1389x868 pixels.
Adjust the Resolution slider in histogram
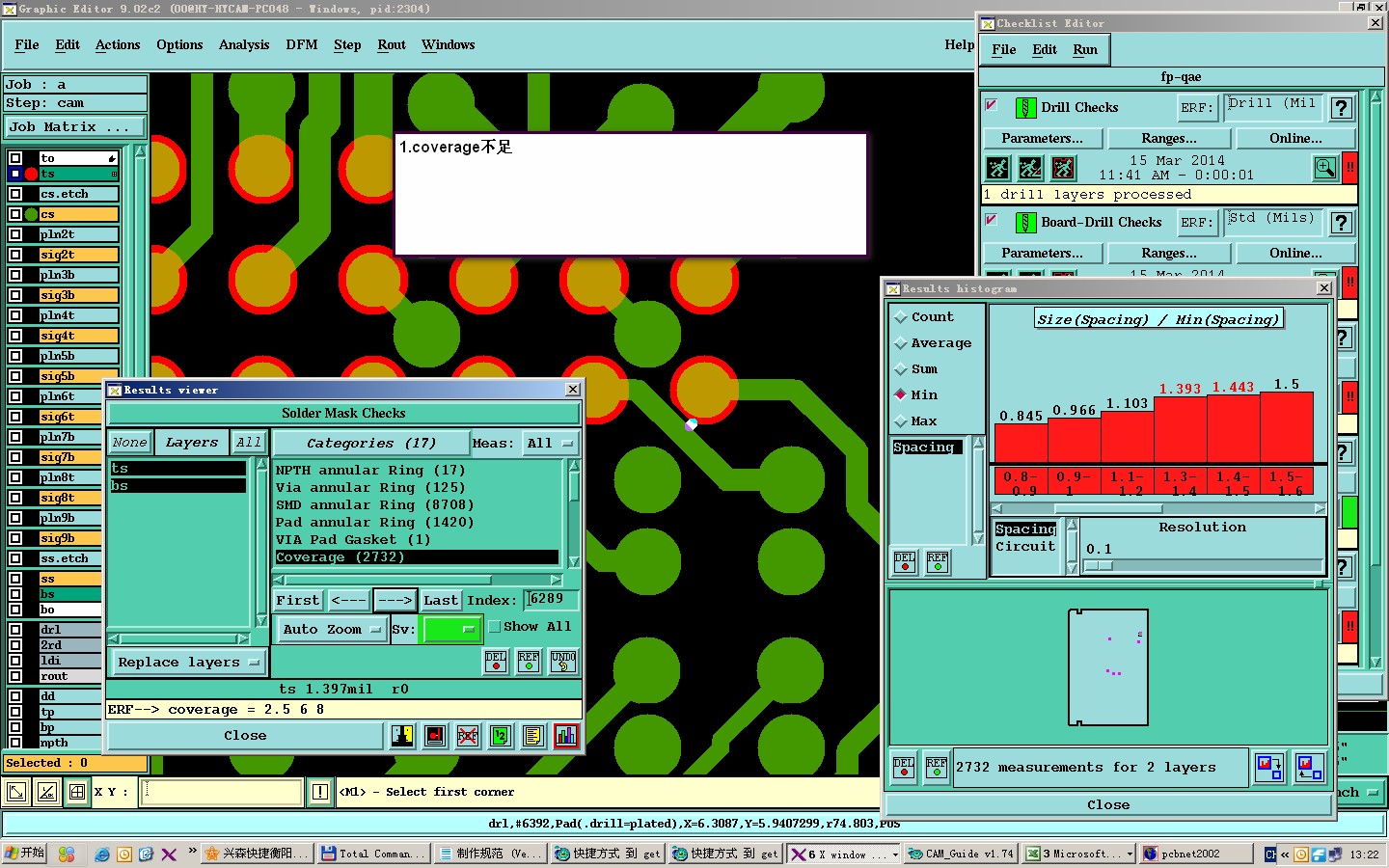(1099, 566)
